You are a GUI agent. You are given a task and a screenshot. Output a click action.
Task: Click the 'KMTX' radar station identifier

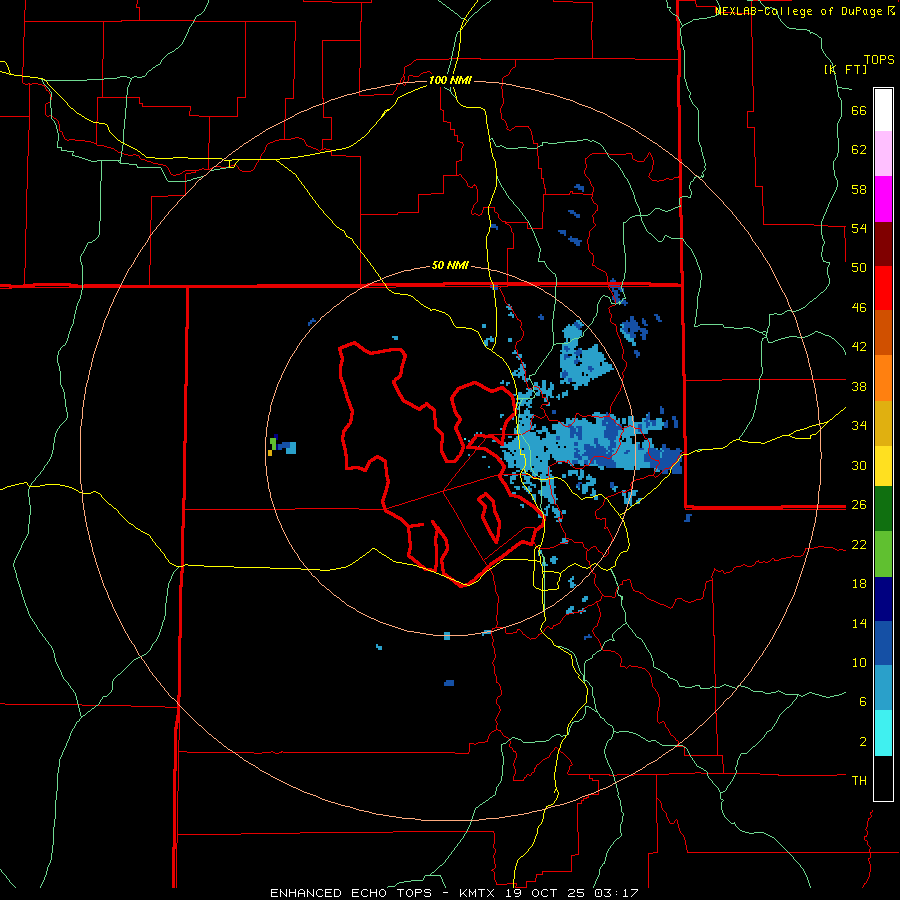tap(476, 893)
